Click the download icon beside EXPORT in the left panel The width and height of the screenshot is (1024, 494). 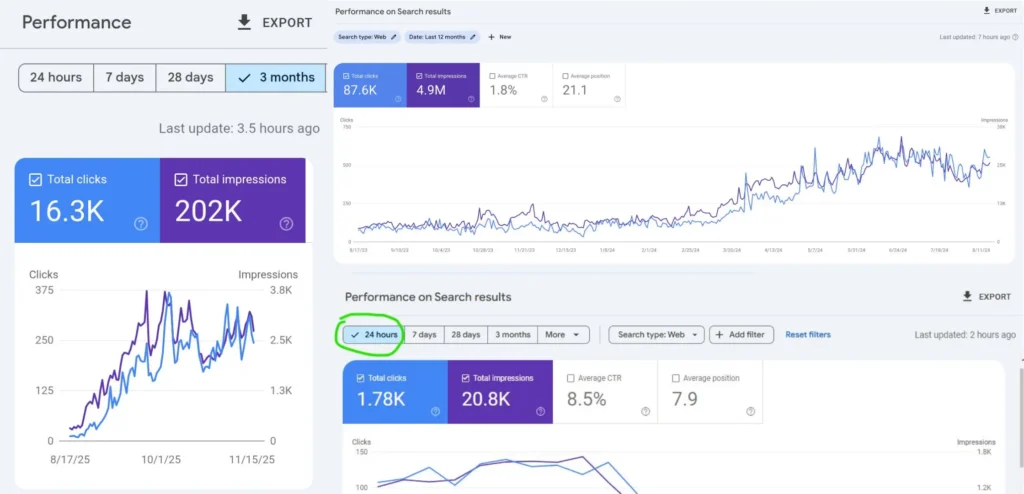244,22
